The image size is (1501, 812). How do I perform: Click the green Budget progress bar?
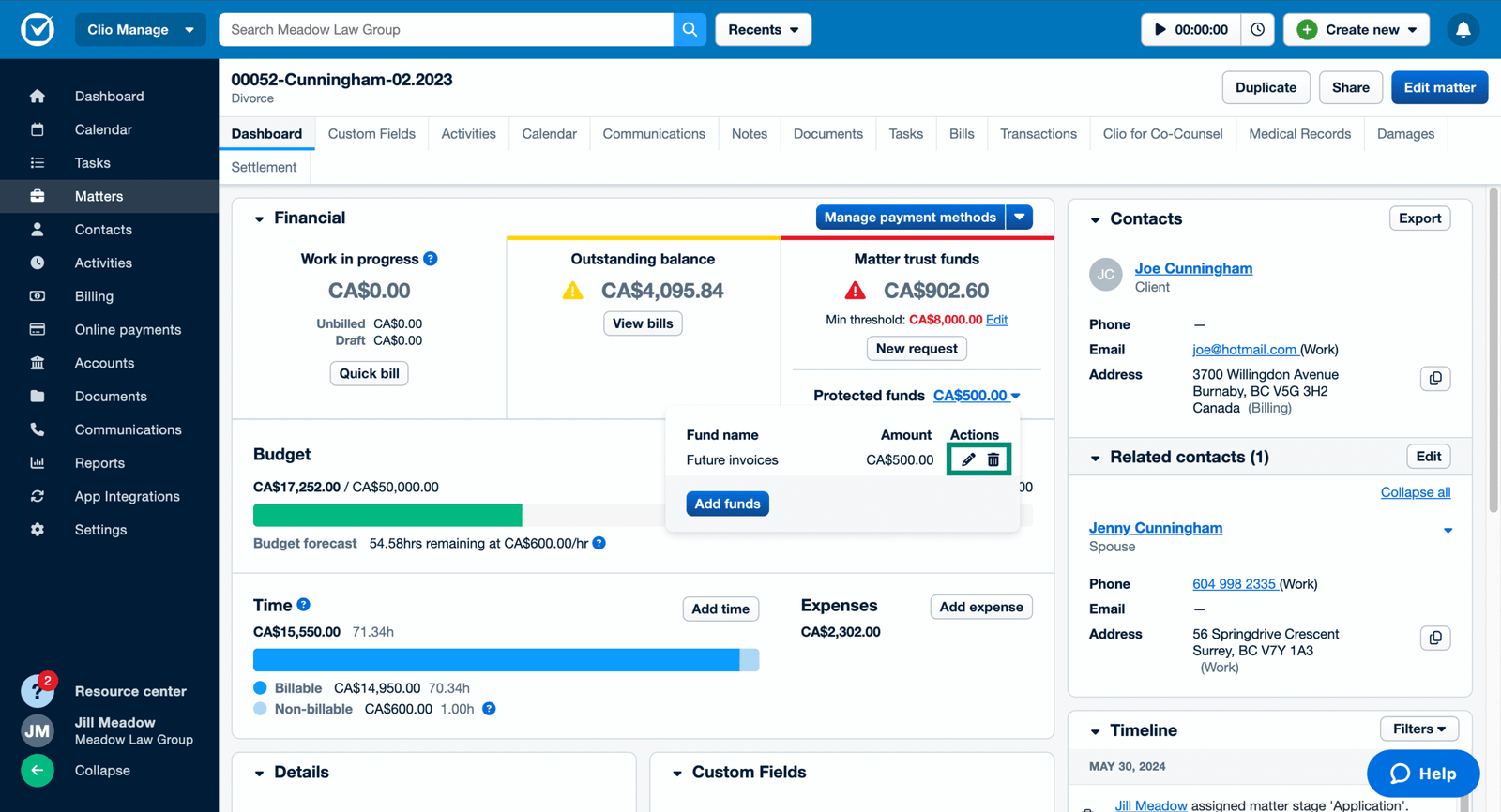[x=387, y=515]
